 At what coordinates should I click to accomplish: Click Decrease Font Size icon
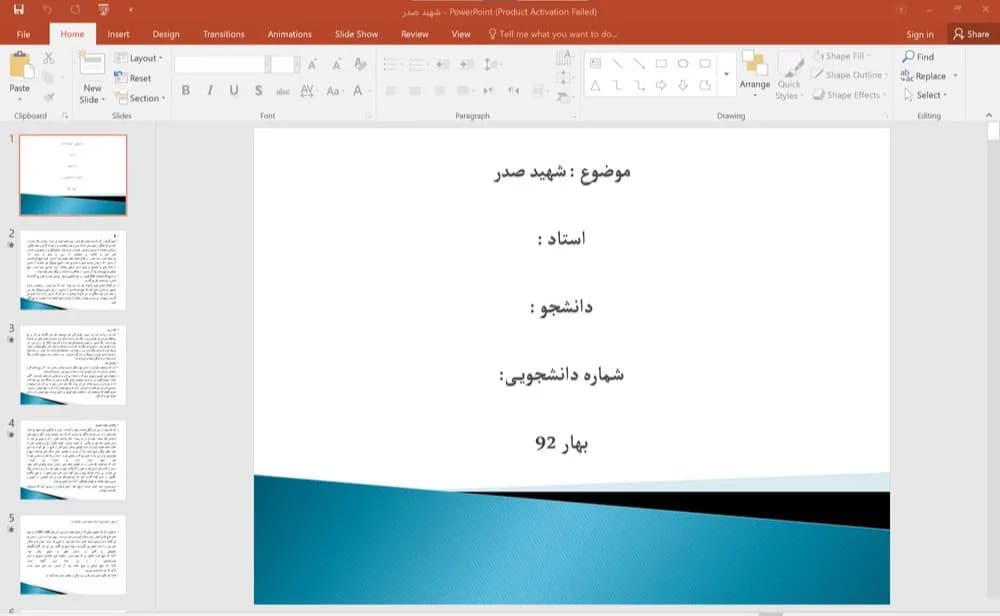coord(337,64)
